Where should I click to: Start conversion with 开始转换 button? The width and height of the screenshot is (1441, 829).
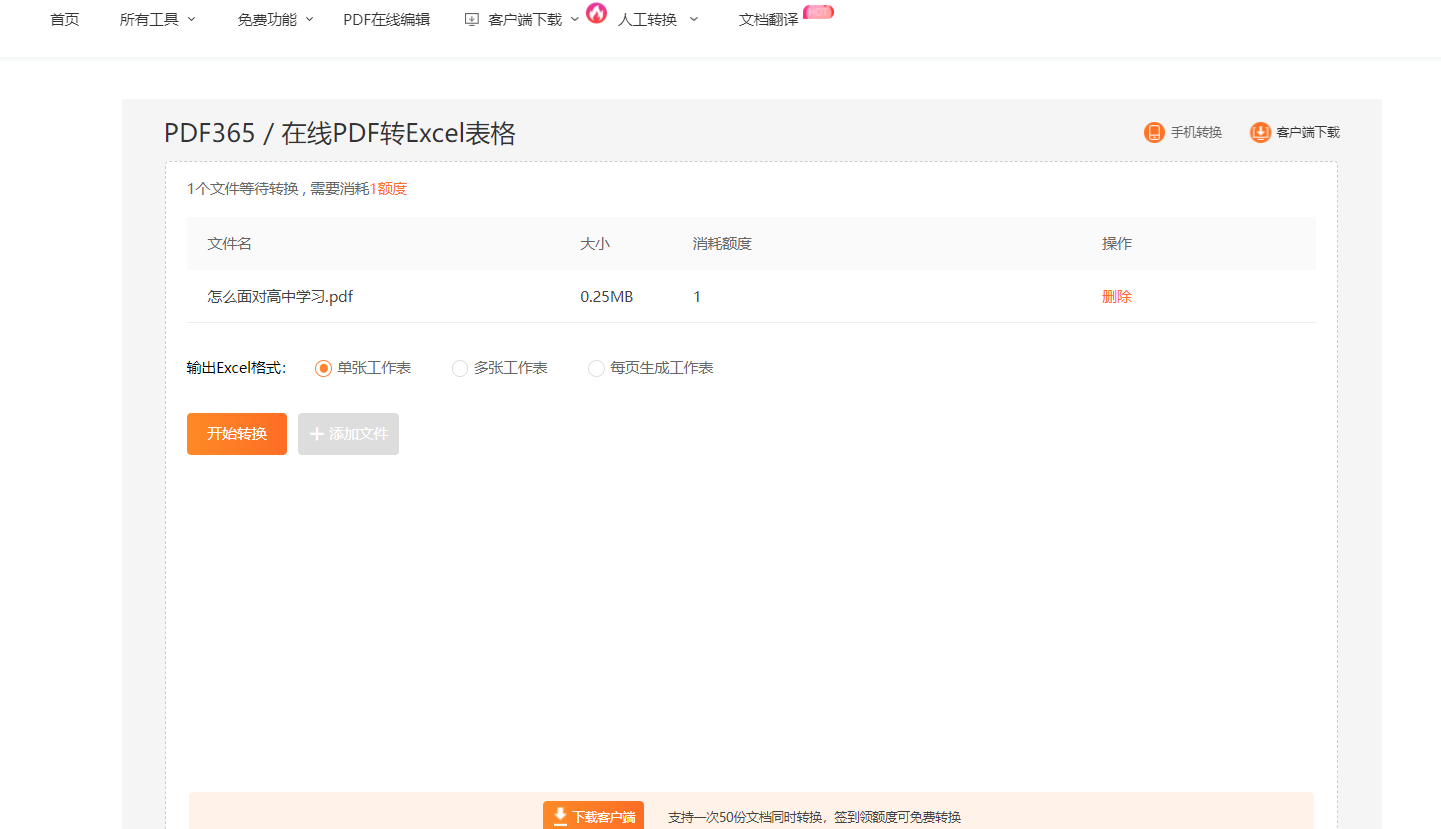[237, 434]
